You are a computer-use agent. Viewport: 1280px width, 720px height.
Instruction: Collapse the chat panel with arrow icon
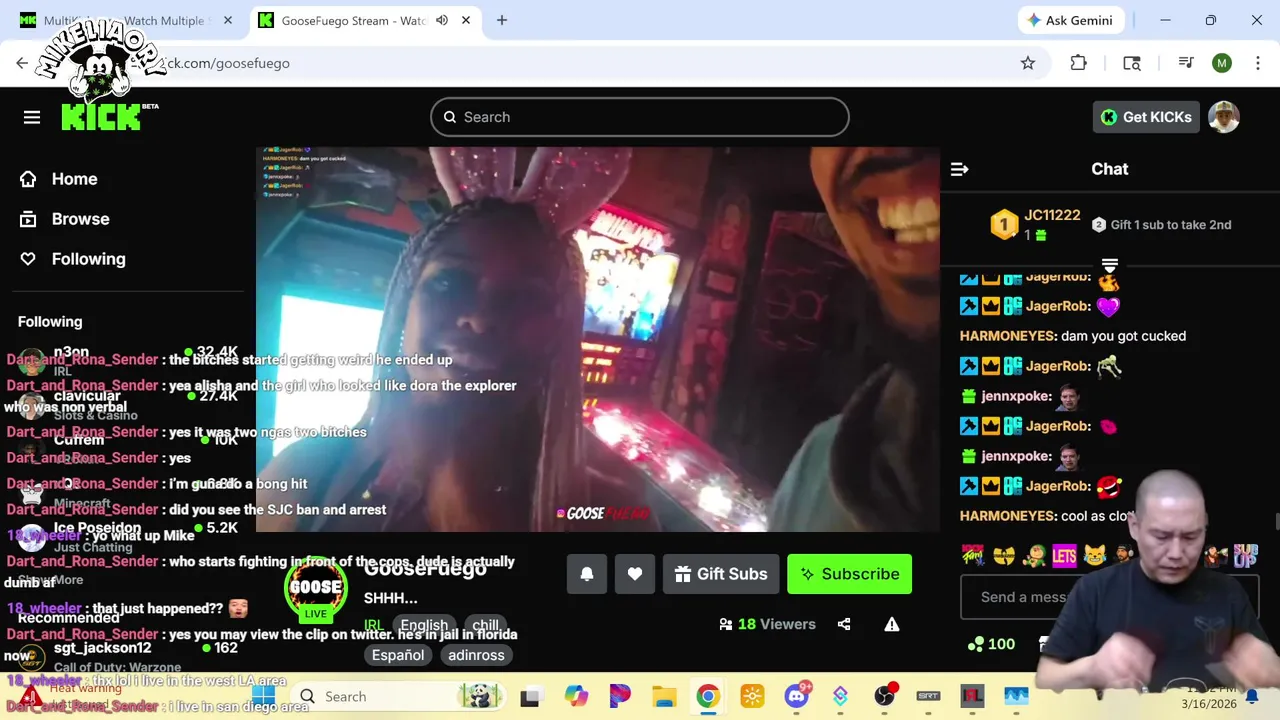tap(959, 169)
